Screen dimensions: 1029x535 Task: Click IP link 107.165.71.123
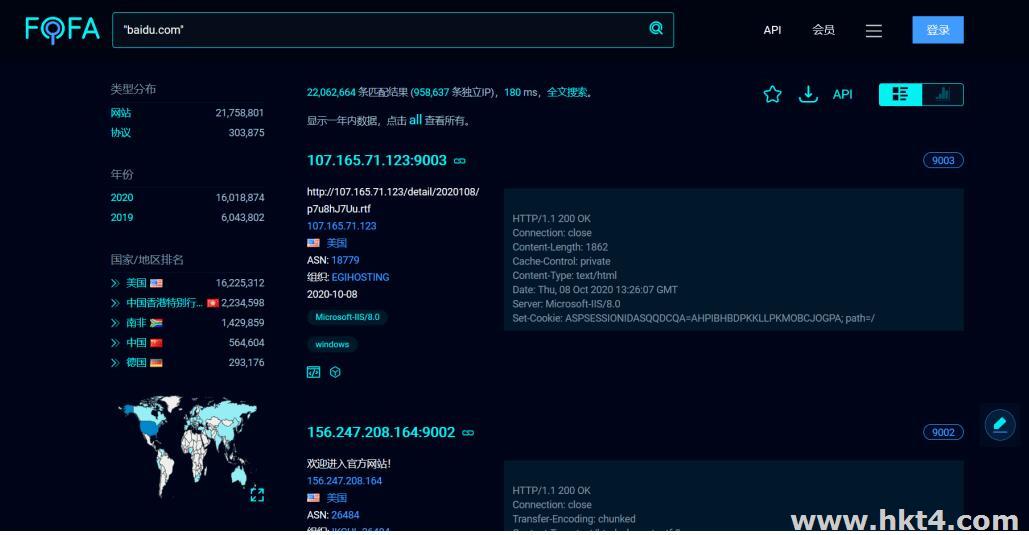tap(342, 226)
